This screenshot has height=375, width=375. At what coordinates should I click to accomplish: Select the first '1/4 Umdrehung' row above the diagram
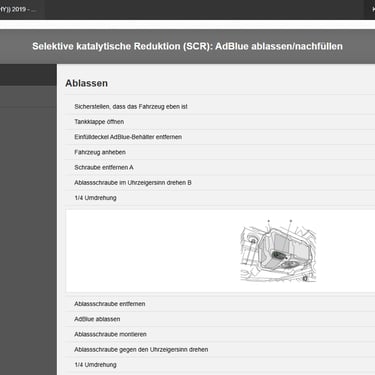(220, 198)
